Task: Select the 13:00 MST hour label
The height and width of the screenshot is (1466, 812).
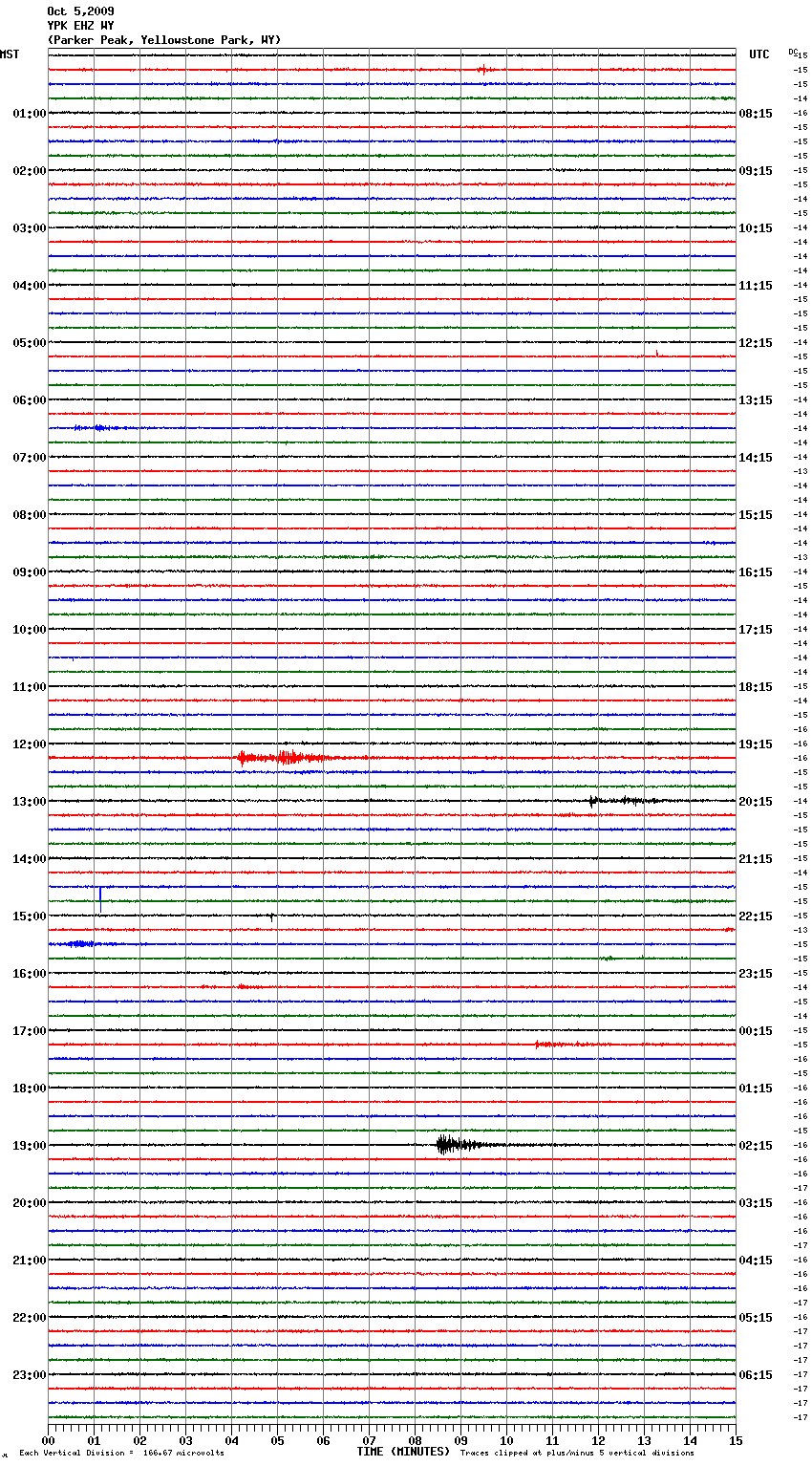Action: click(x=30, y=802)
